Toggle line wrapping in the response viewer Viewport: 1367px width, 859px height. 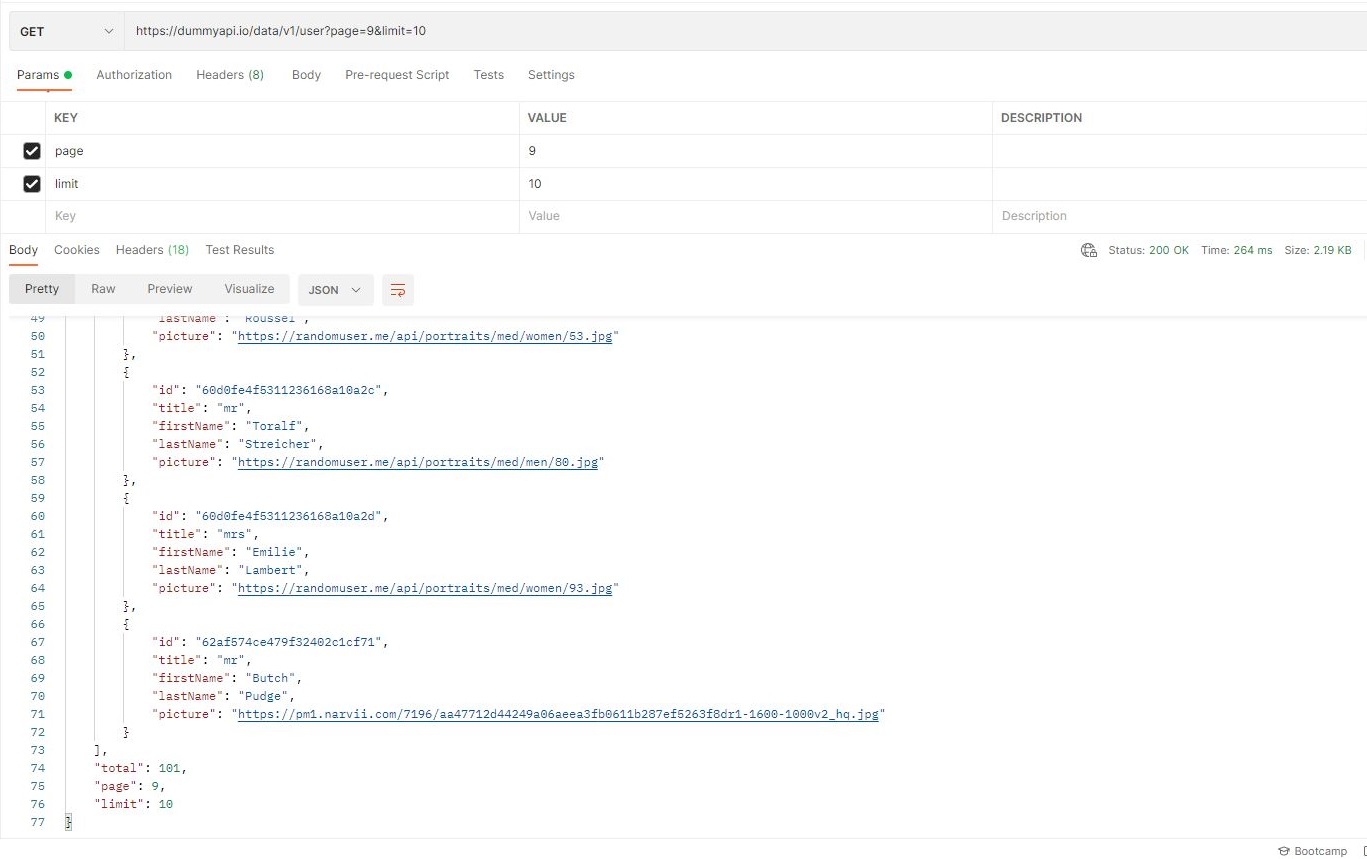tap(397, 290)
